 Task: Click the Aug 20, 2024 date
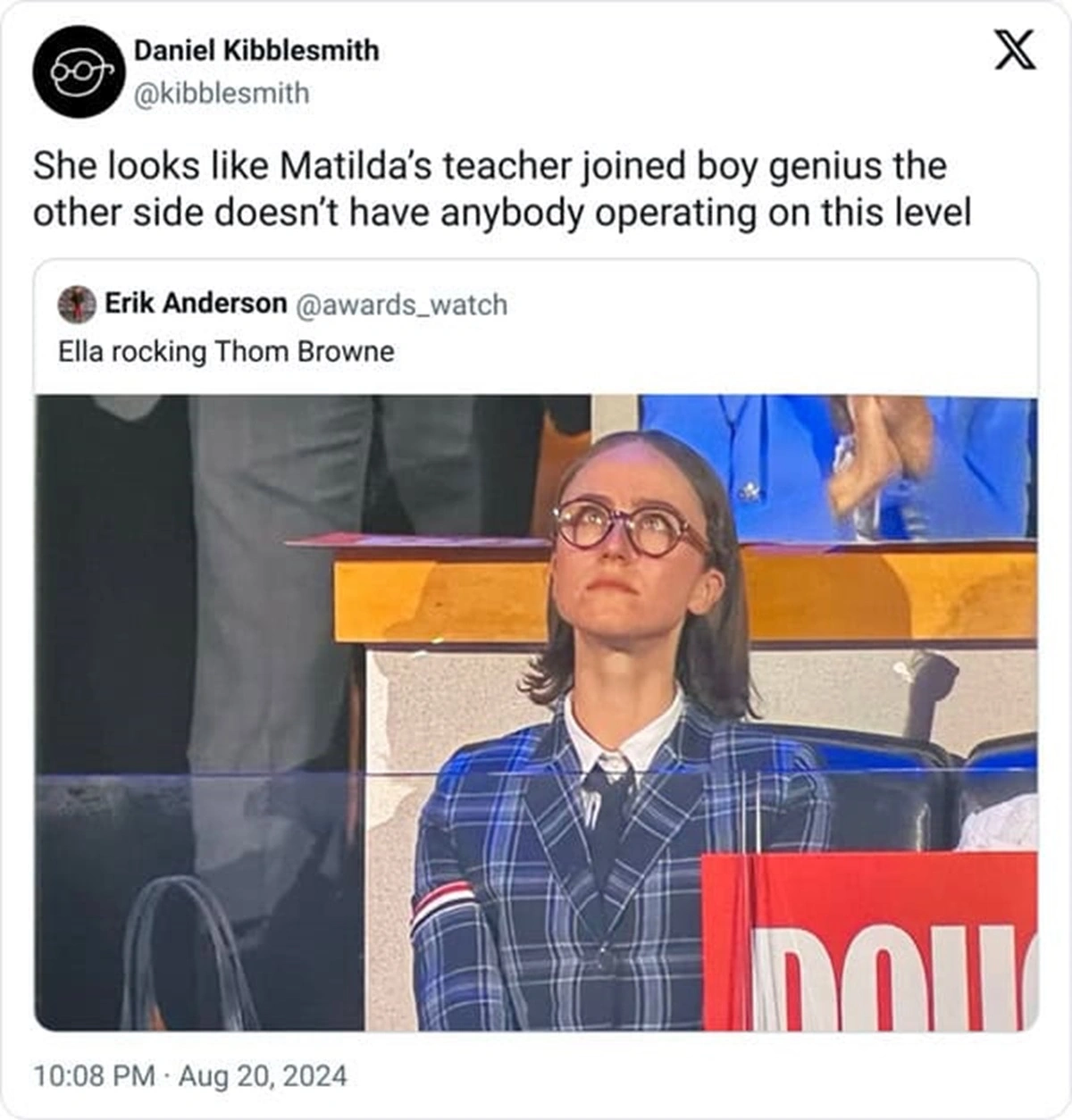[263, 1074]
